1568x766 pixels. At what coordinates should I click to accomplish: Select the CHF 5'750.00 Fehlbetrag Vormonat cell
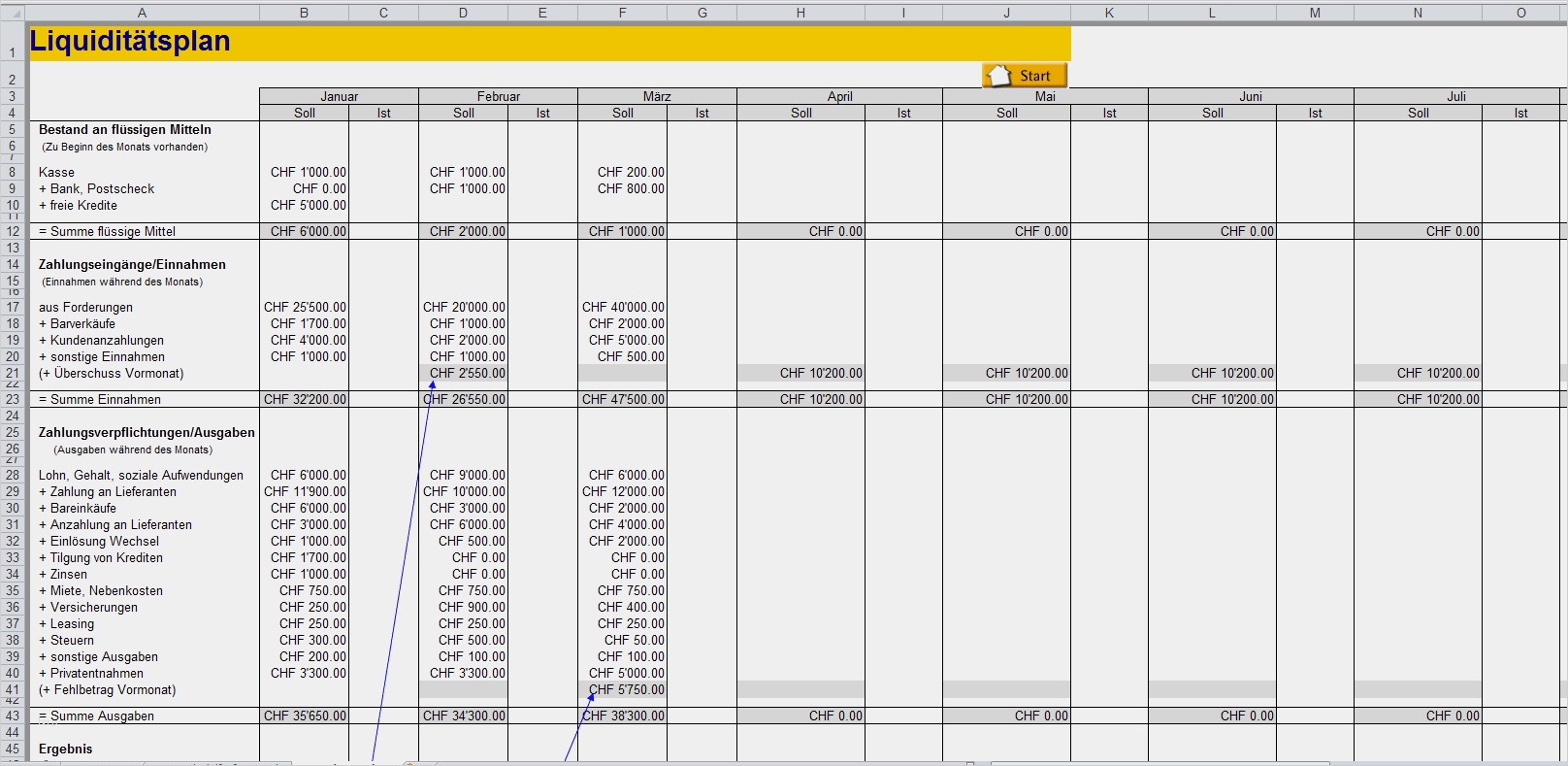coord(625,689)
